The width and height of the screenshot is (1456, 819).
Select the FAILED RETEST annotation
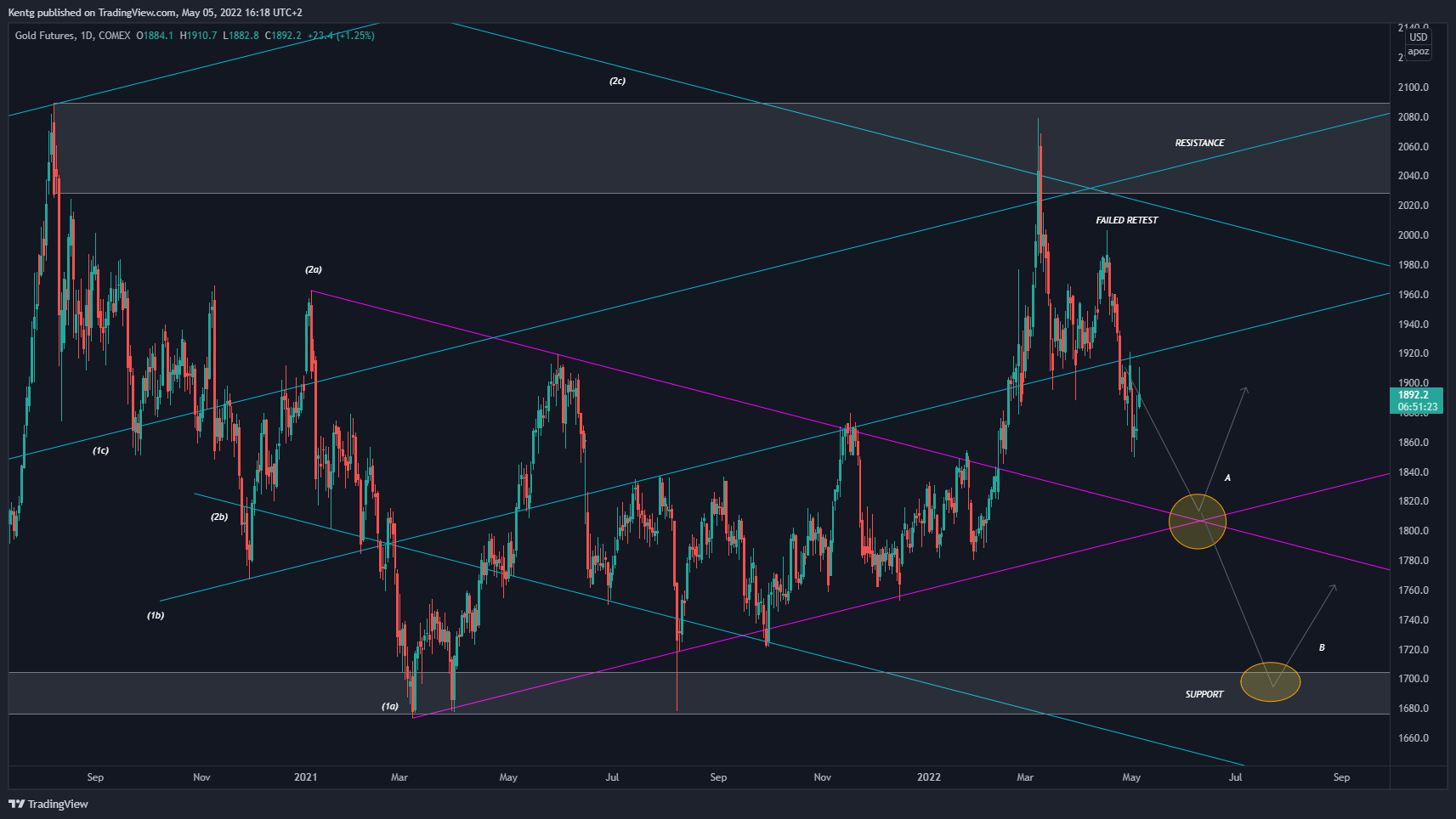pyautogui.click(x=1126, y=220)
